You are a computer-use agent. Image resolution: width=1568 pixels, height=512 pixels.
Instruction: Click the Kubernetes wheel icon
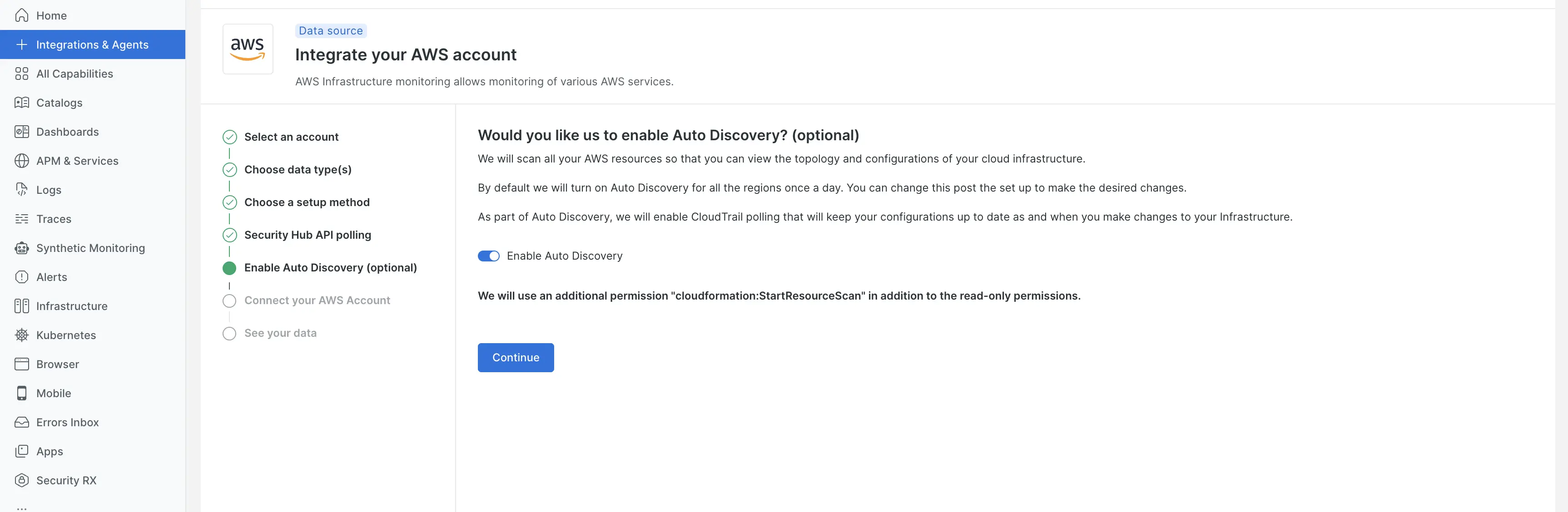click(x=22, y=335)
